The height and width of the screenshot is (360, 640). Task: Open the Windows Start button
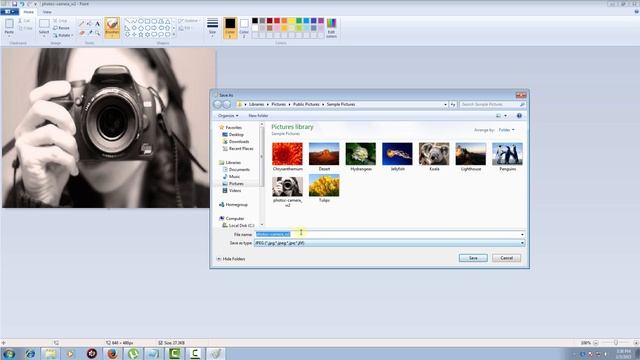(x=9, y=353)
